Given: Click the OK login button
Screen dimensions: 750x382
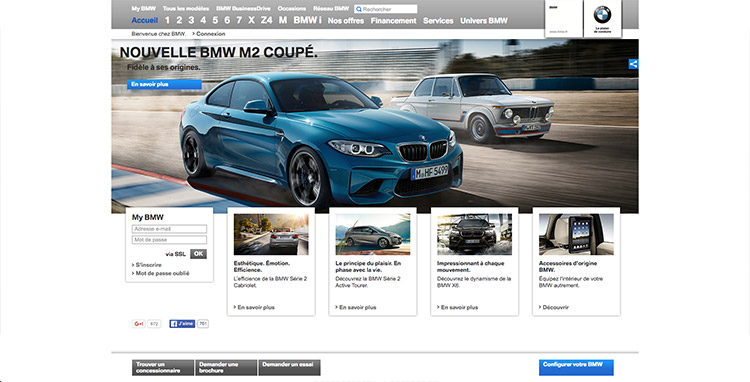Looking at the screenshot, I should tap(199, 254).
